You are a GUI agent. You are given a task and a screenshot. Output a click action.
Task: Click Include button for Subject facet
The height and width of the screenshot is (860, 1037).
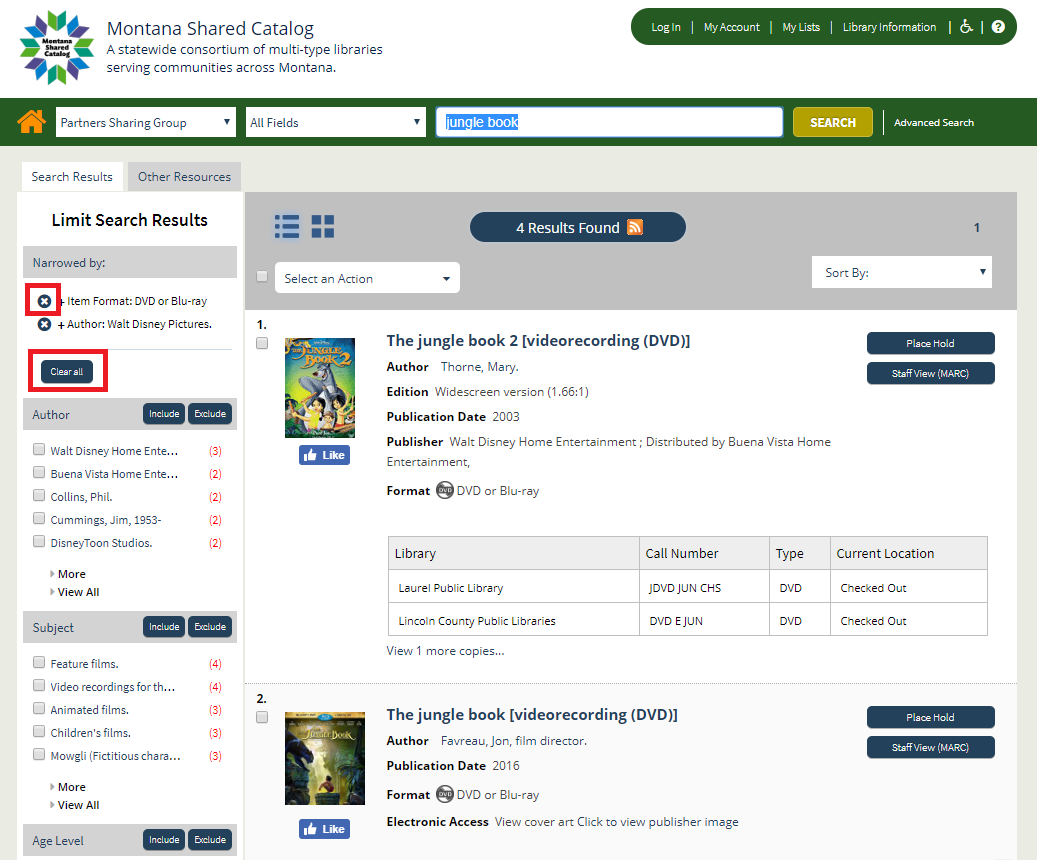[164, 626]
